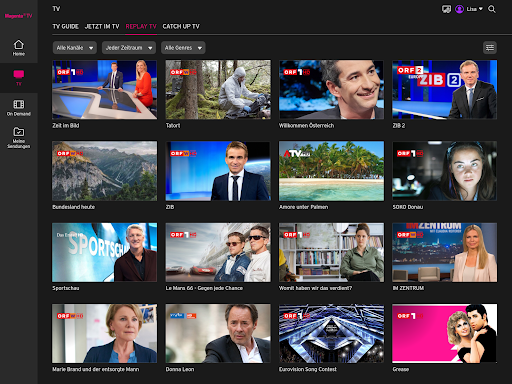Expand the Alle Genres dropdown
The width and height of the screenshot is (512, 384).
pyautogui.click(x=183, y=48)
